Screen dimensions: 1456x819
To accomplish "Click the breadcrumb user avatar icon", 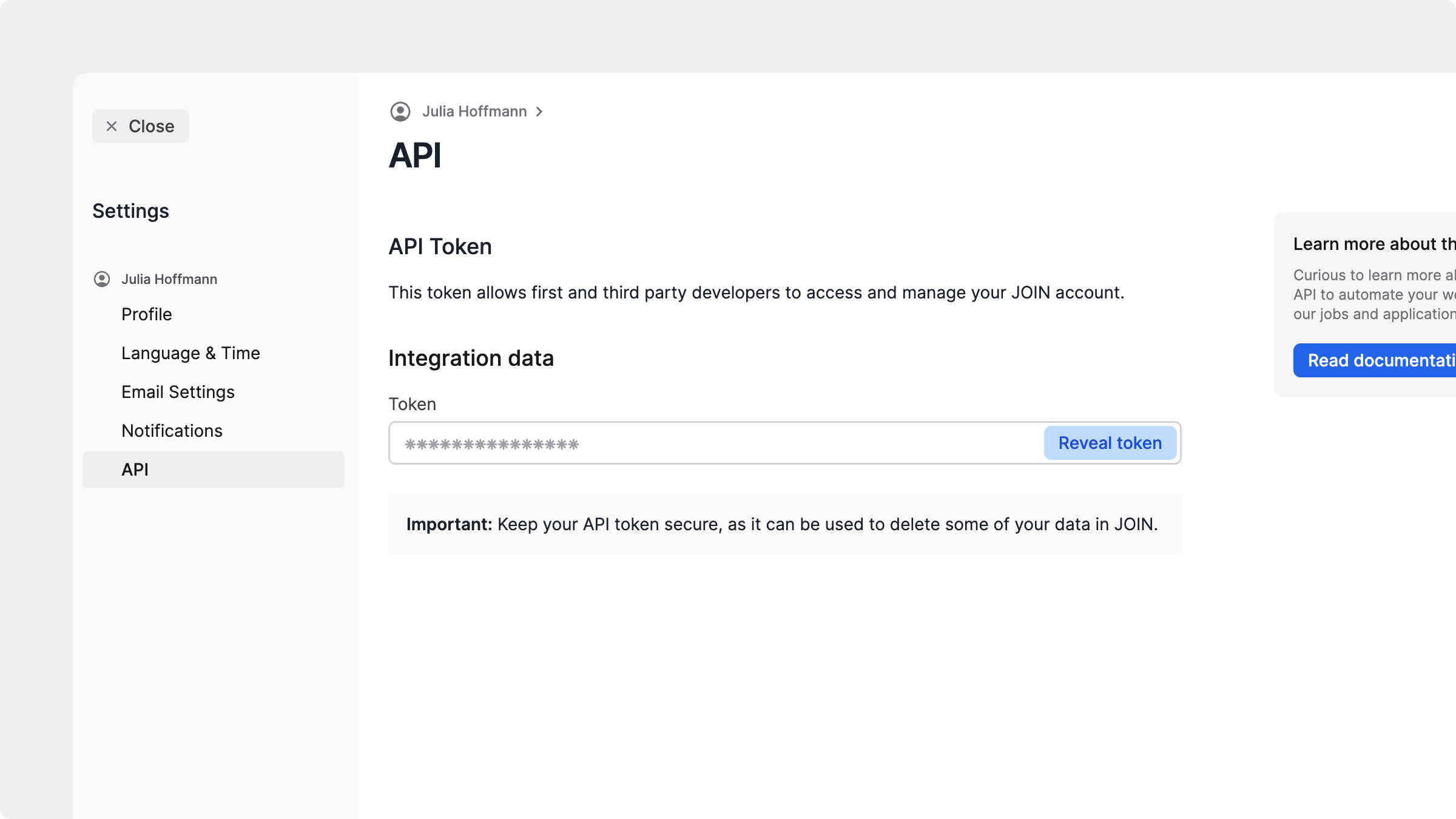I will coord(400,112).
